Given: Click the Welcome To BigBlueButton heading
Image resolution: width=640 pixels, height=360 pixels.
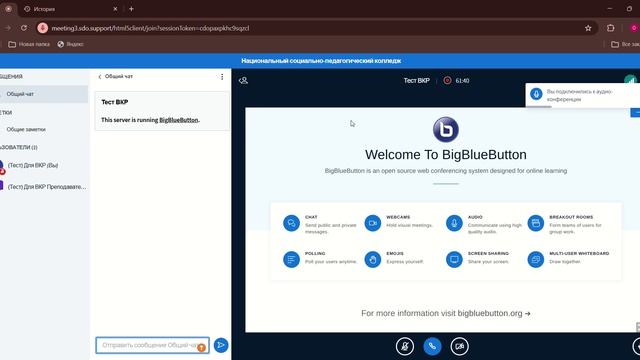Looking at the screenshot, I should point(446,155).
